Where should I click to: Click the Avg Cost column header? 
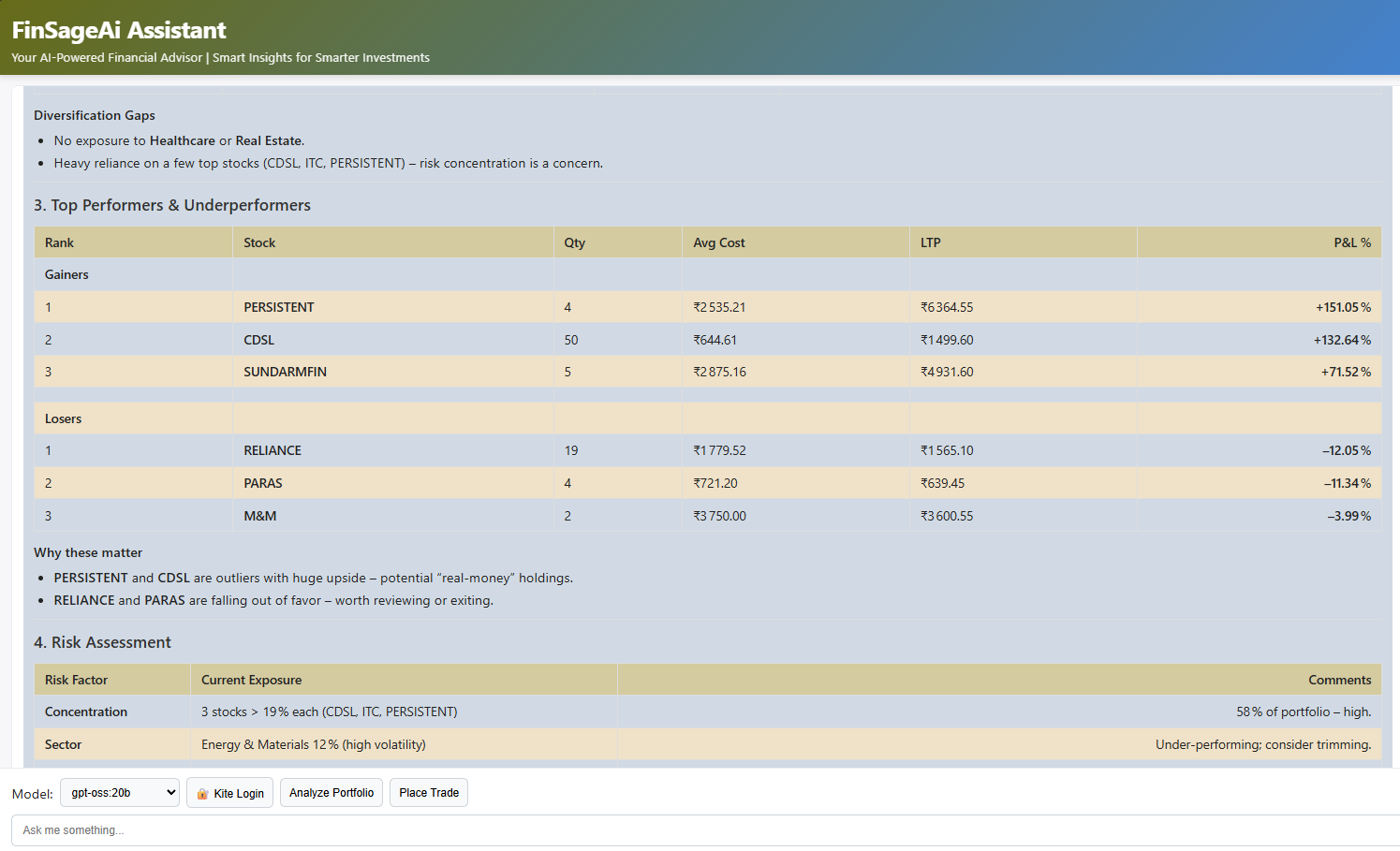718,242
